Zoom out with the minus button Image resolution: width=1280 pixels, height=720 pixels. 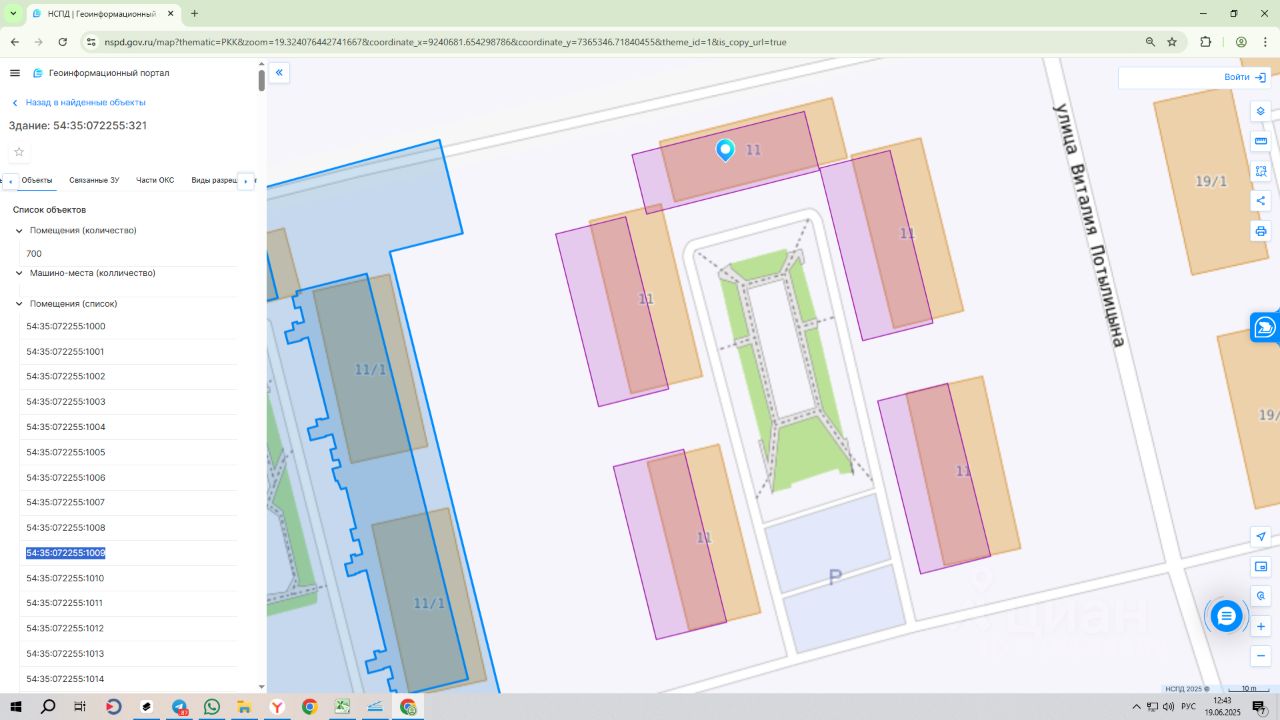point(1261,656)
